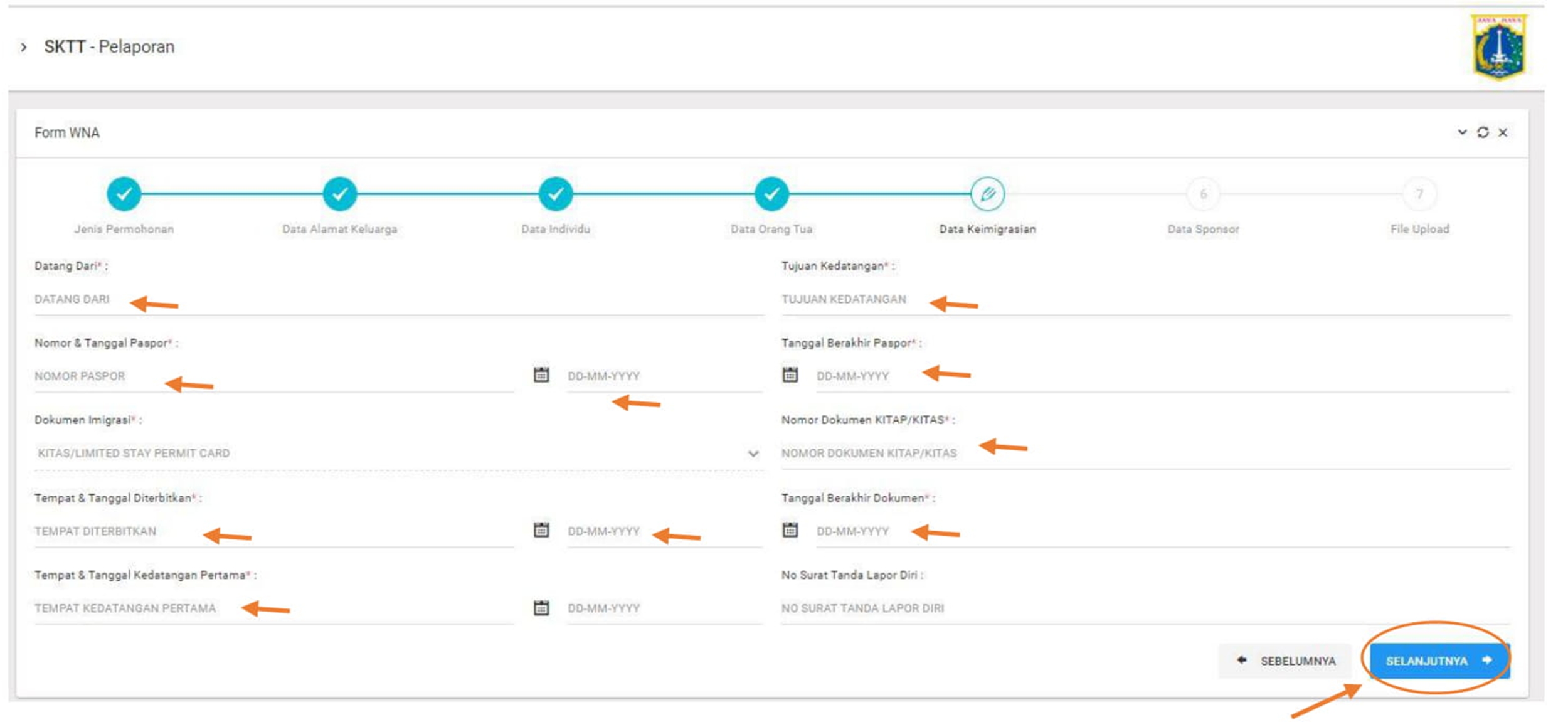
Task: Open the passport expiry calendar icon
Action: (x=790, y=375)
